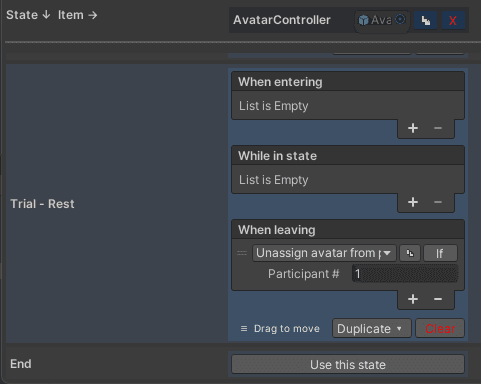
Task: Click the Drag to move handle
Action: point(280,329)
